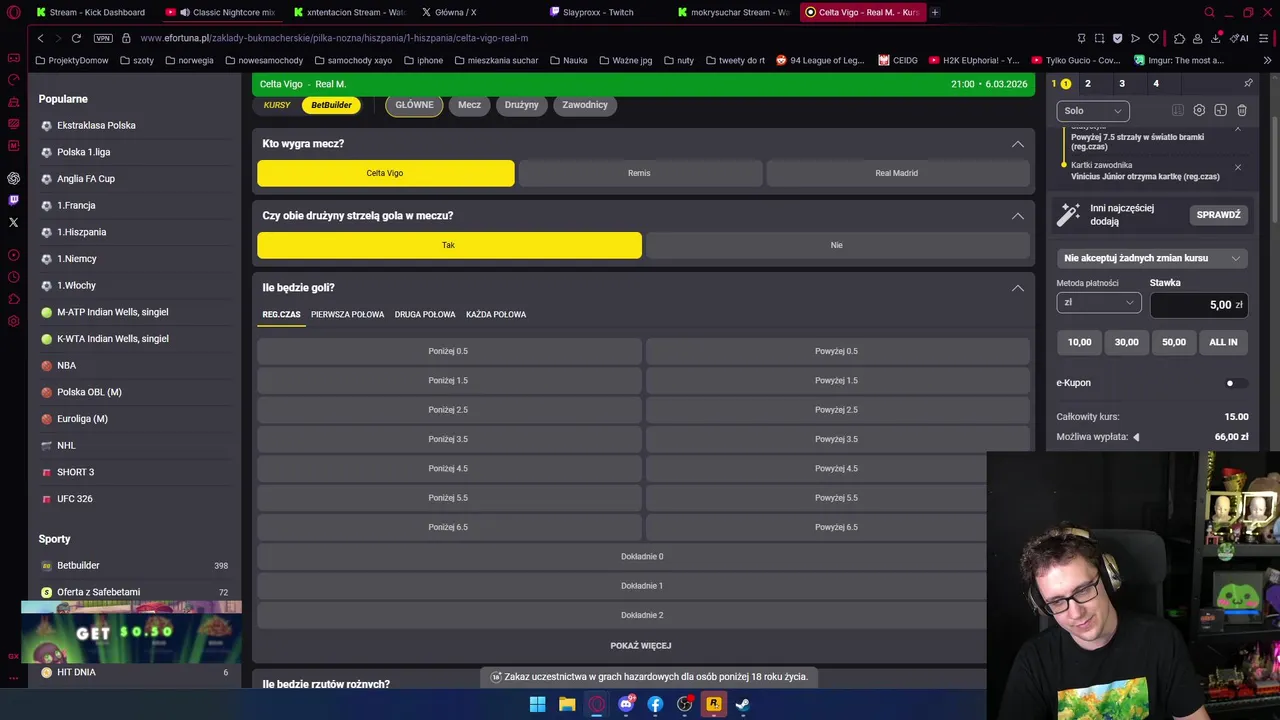This screenshot has height=720, width=1280.
Task: Switch to KAŻDA POŁOWA tab
Action: point(496,314)
